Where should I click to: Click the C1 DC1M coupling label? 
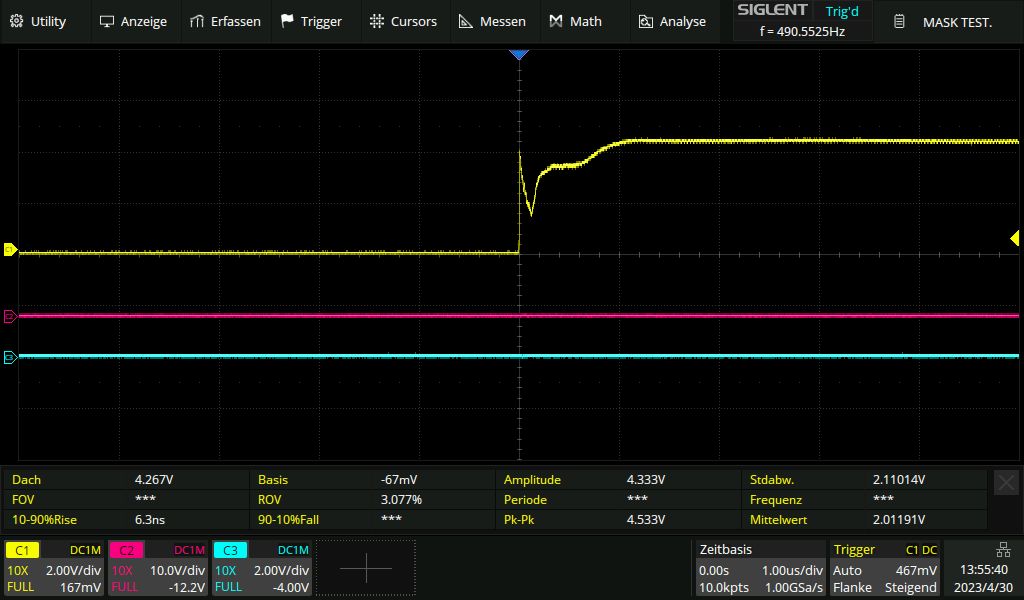pyautogui.click(x=85, y=550)
